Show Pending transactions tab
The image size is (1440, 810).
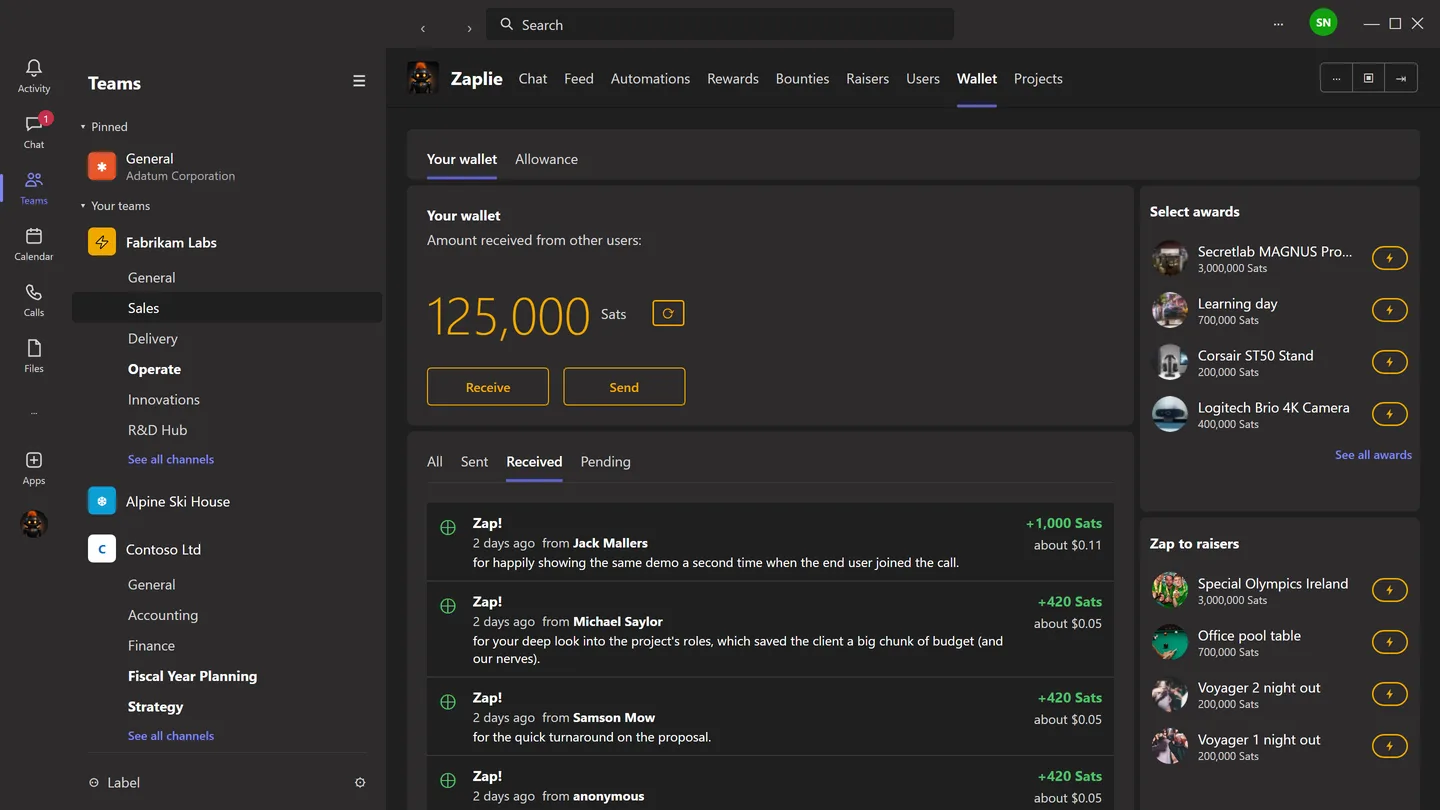pyautogui.click(x=605, y=461)
